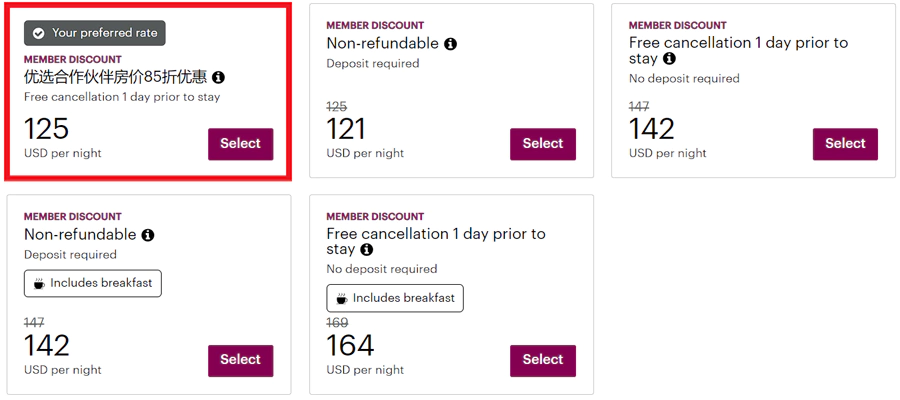Image resolution: width=900 pixels, height=400 pixels.
Task: Click info icon on 164 USD free cancellation rate
Action: coord(367,250)
